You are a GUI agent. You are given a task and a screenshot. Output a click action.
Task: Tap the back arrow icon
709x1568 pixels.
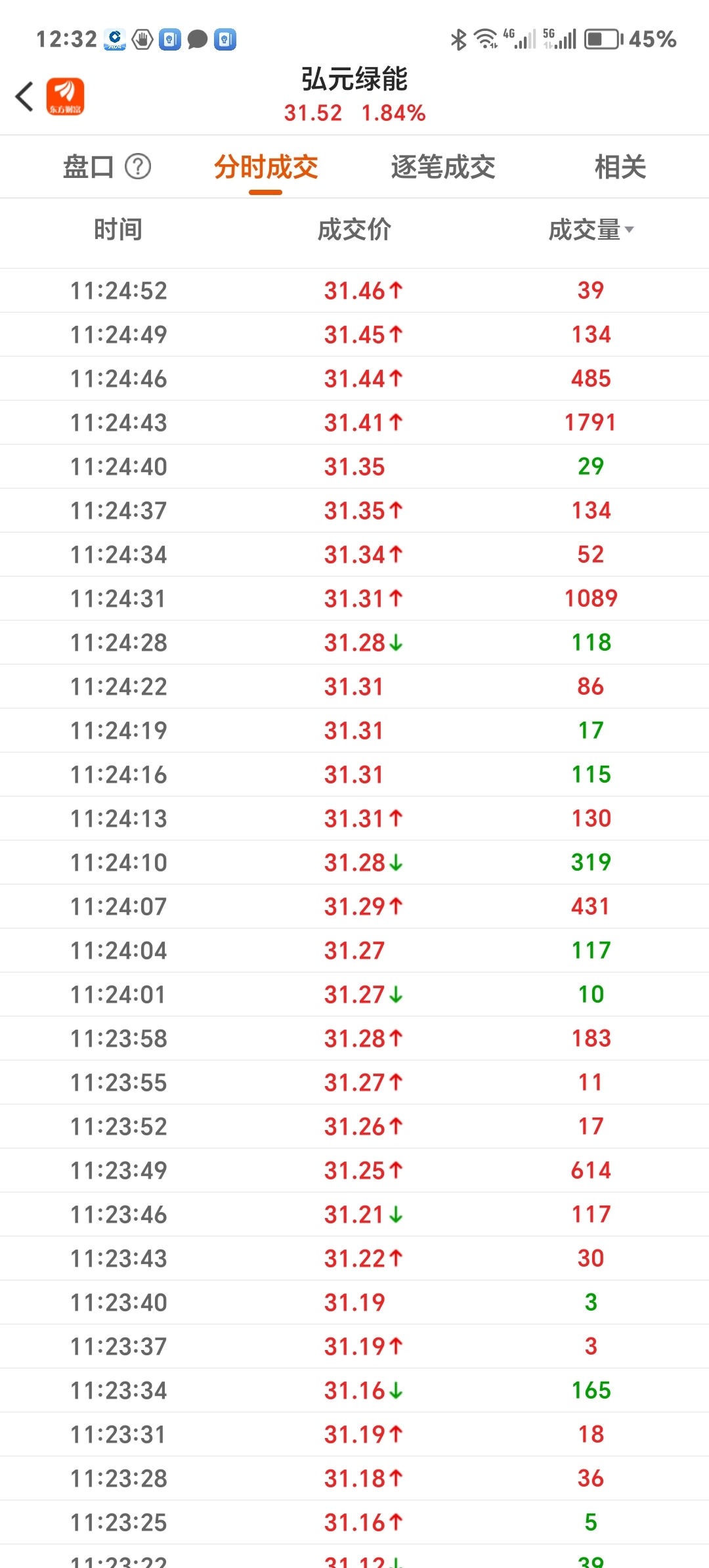24,97
